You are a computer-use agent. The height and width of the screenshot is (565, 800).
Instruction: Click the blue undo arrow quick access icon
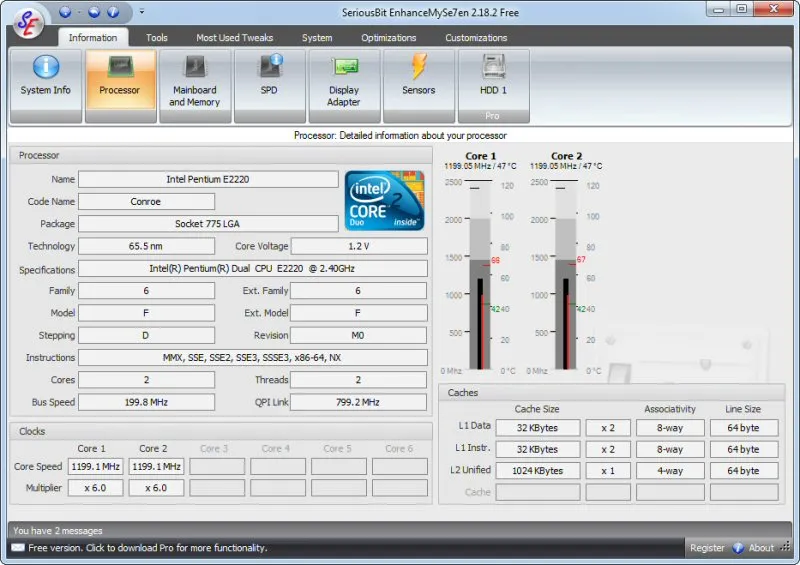tap(94, 12)
